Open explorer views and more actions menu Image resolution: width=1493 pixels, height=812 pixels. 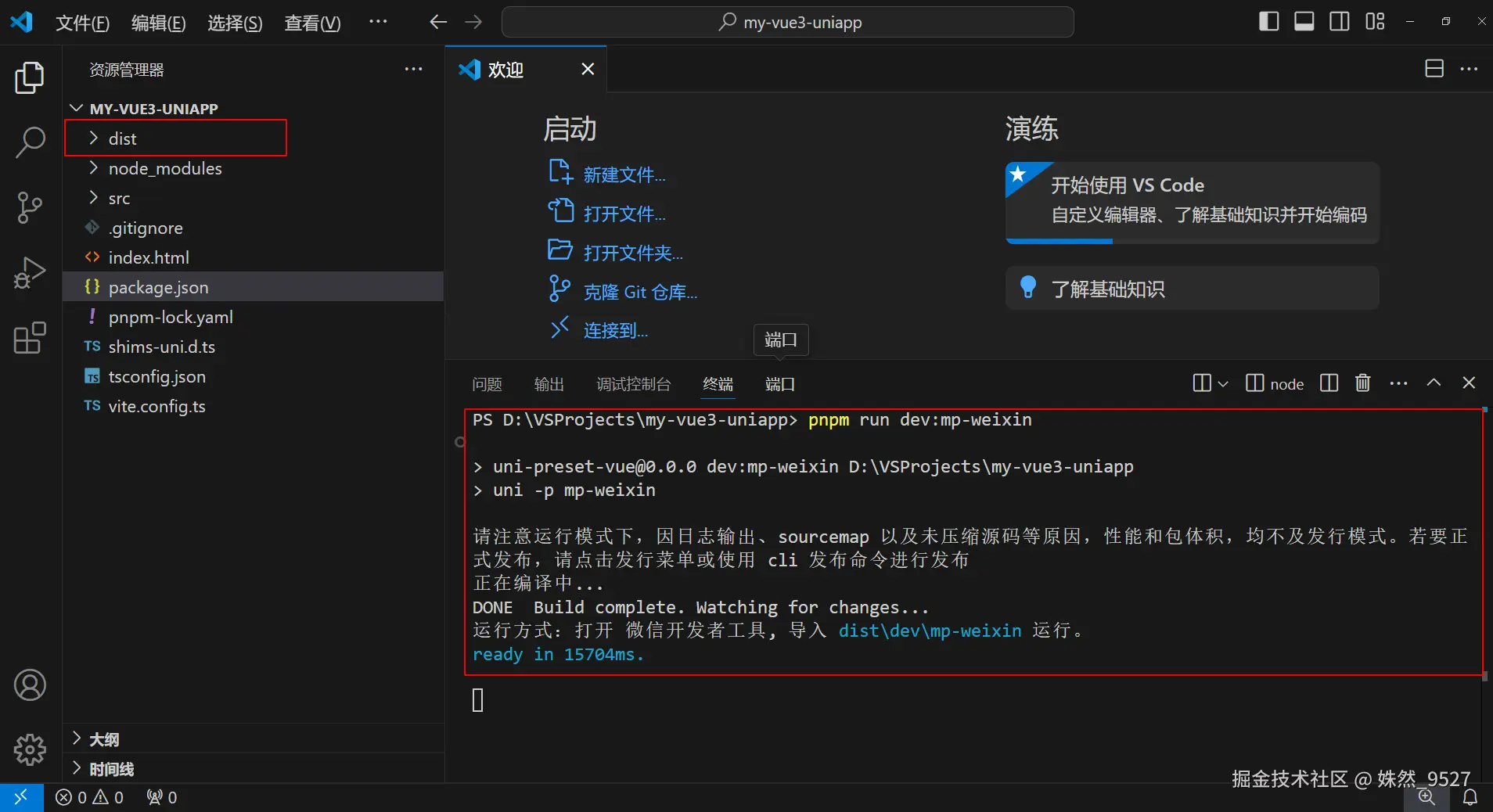(x=413, y=69)
